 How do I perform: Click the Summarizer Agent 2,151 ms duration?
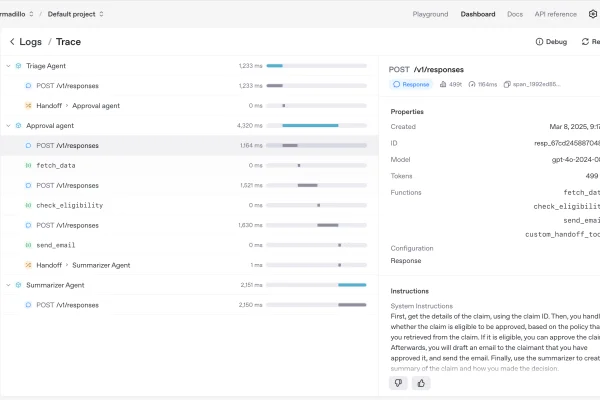[x=251, y=285]
